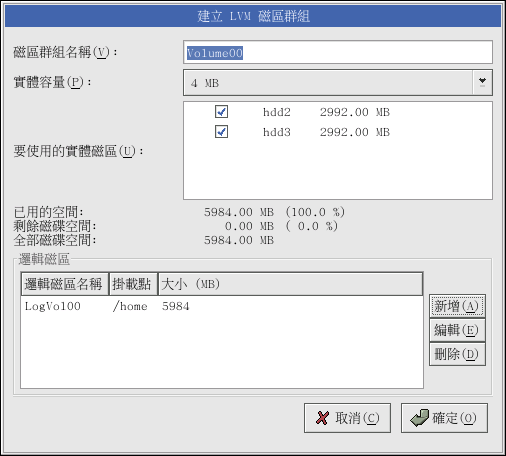Image resolution: width=506 pixels, height=456 pixels.
Task: Select the hdd2 2992.00 MB list row
Action: point(338,112)
